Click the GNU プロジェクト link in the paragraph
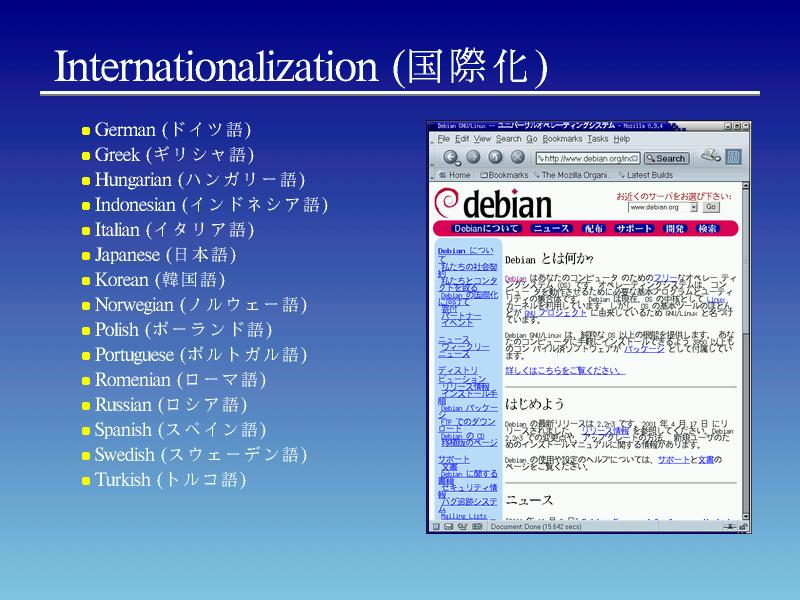The image size is (800, 600). click(555, 313)
